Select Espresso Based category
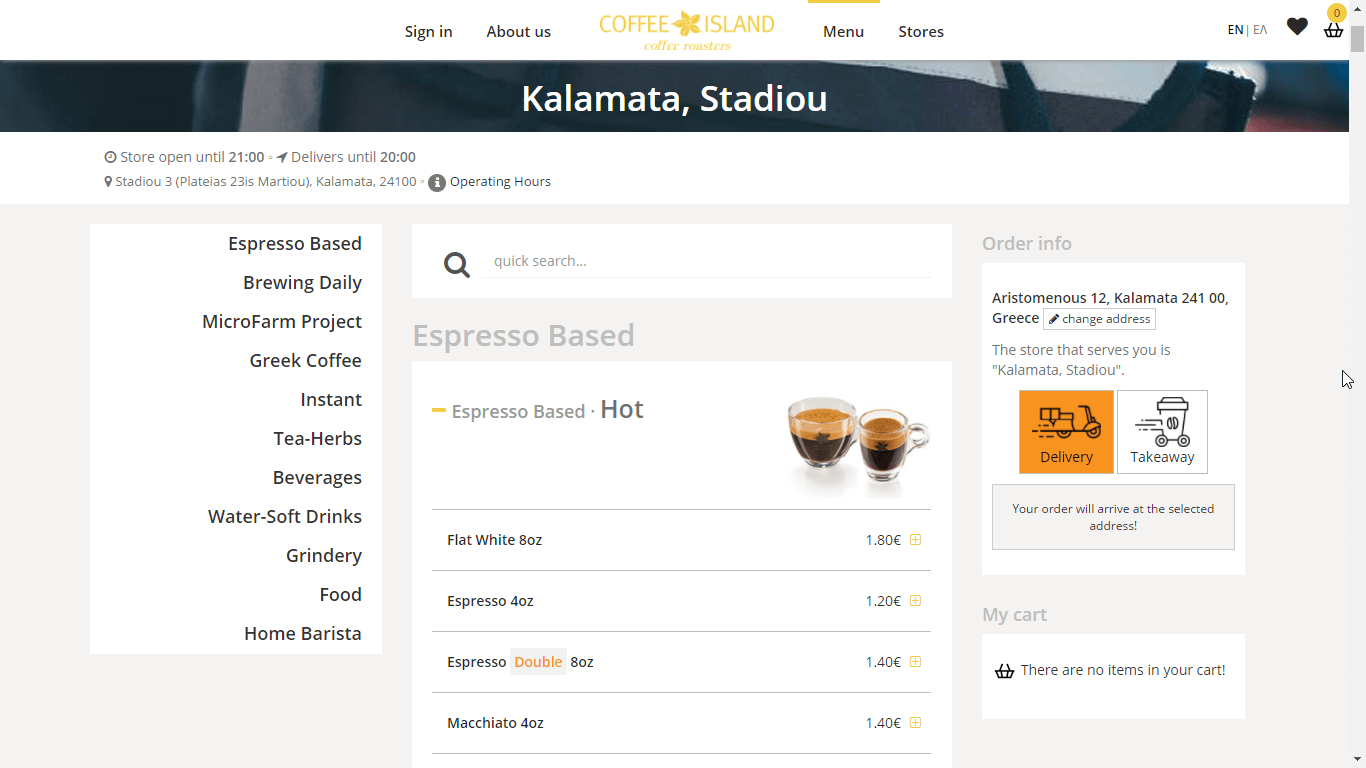Screen dimensions: 1366x768 (x=295, y=244)
